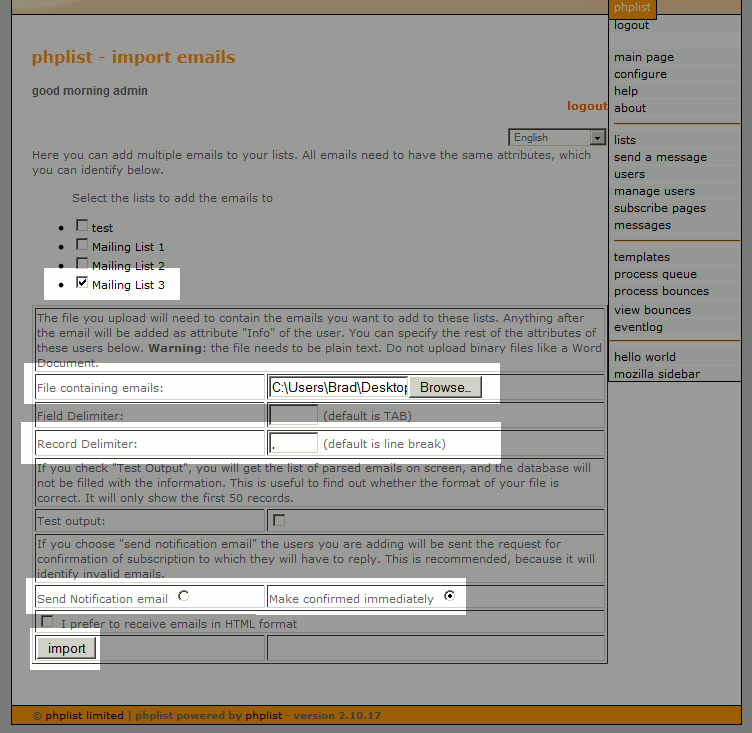Open 'hello world' in sidebar
Image resolution: width=752 pixels, height=733 pixels.
pyautogui.click(x=645, y=357)
